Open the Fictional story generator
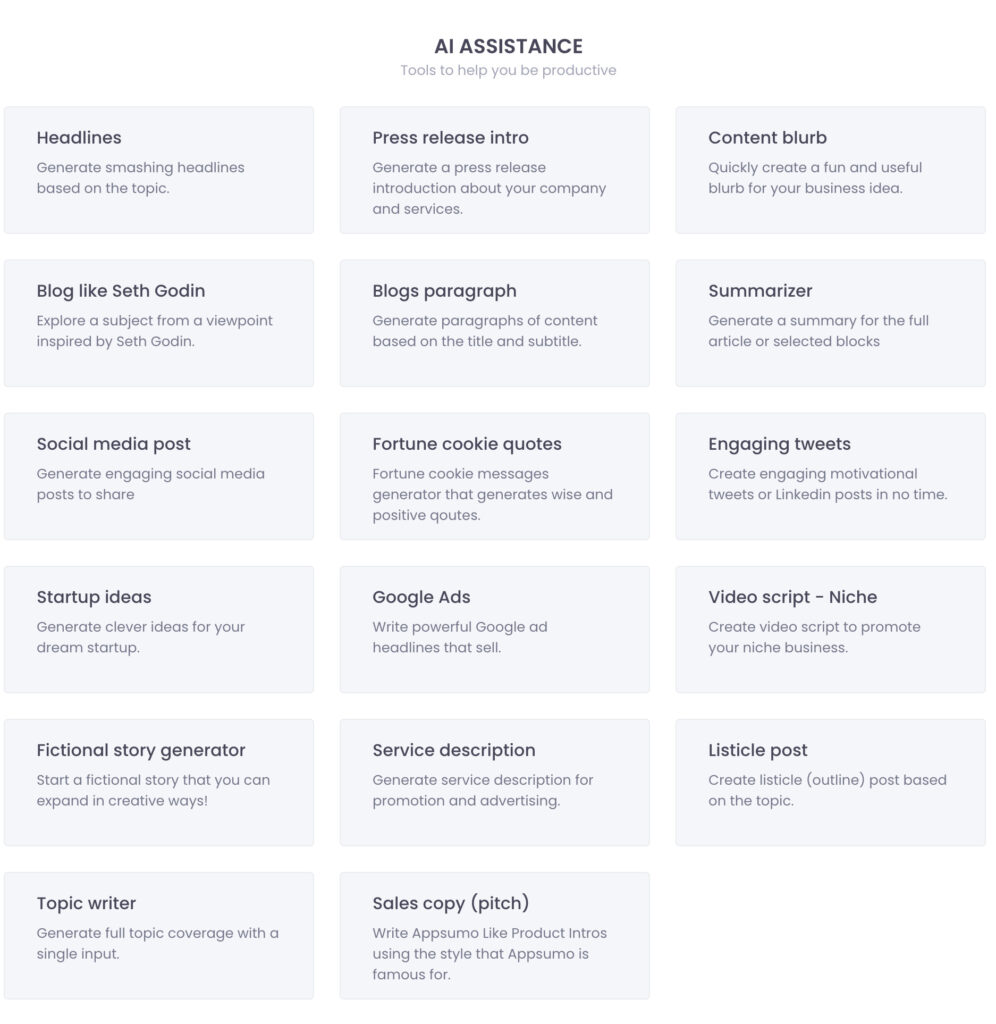996x1024 pixels. coord(158,781)
